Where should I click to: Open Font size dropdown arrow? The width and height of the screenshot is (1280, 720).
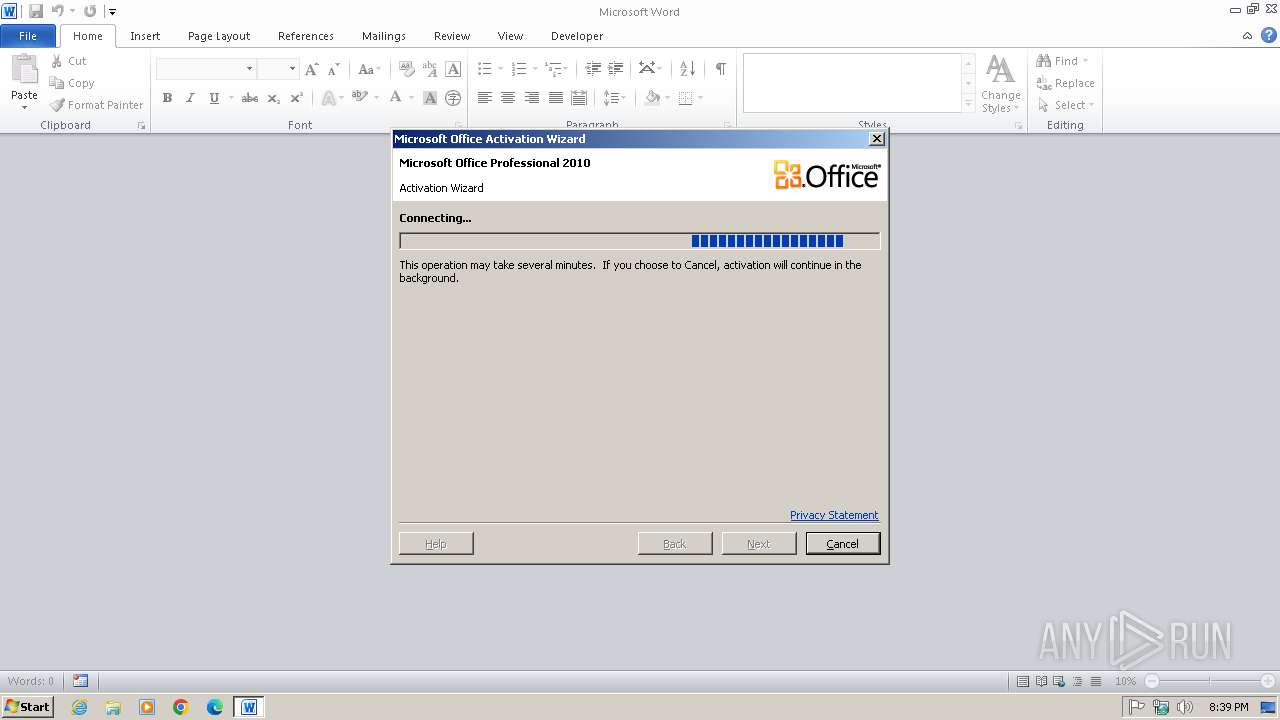292,69
